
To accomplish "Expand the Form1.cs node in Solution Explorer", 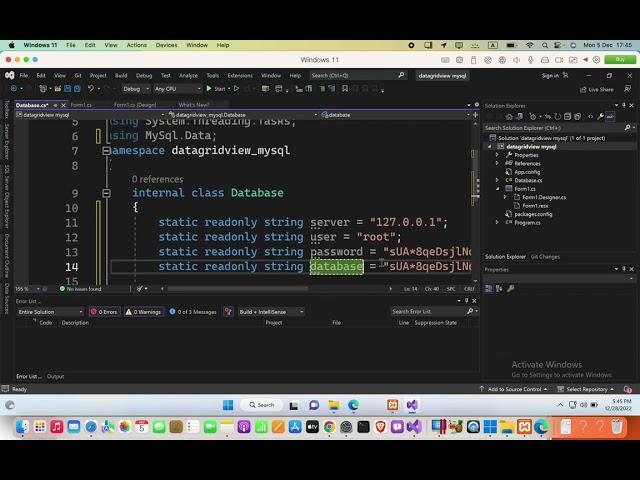I will tap(498, 188).
